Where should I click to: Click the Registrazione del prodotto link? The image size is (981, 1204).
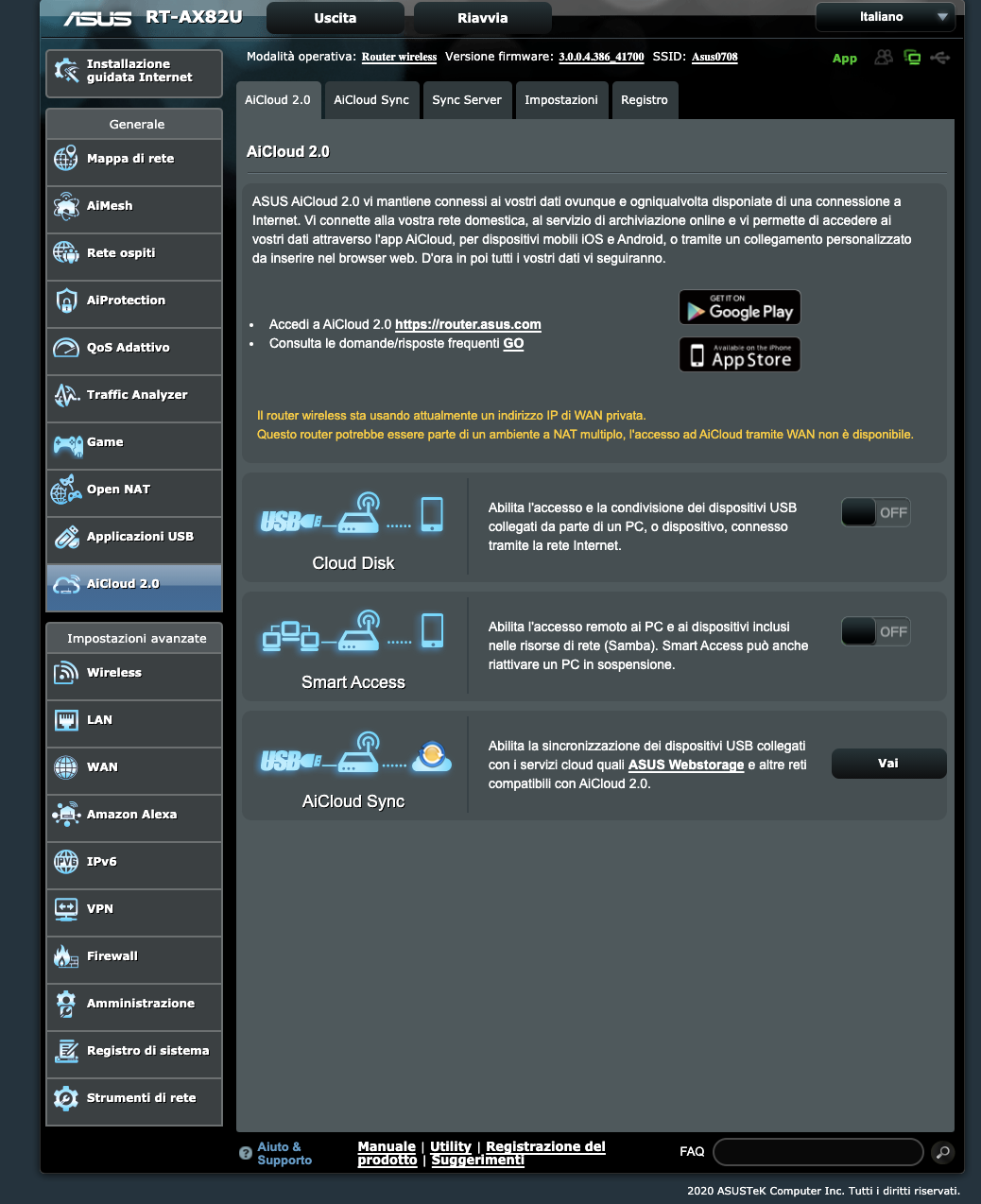[x=482, y=1153]
